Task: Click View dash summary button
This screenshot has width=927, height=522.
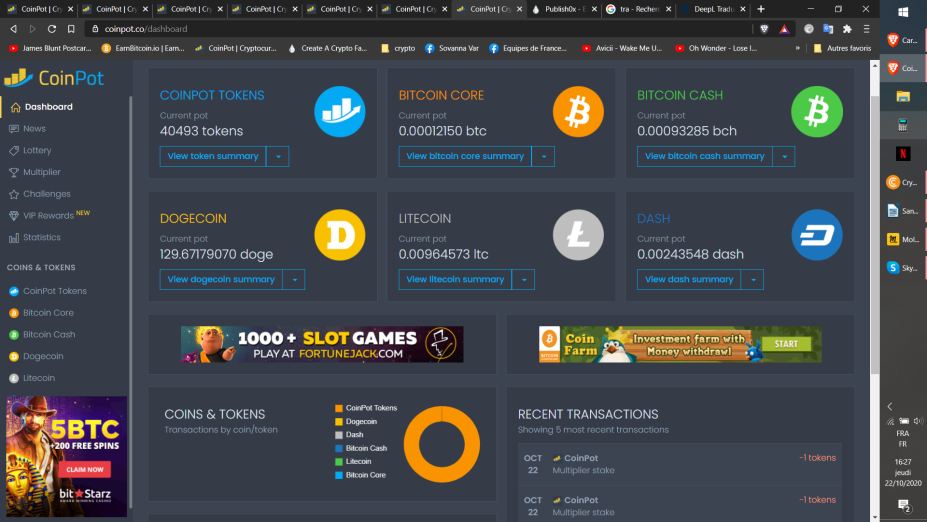Action: [x=689, y=280]
